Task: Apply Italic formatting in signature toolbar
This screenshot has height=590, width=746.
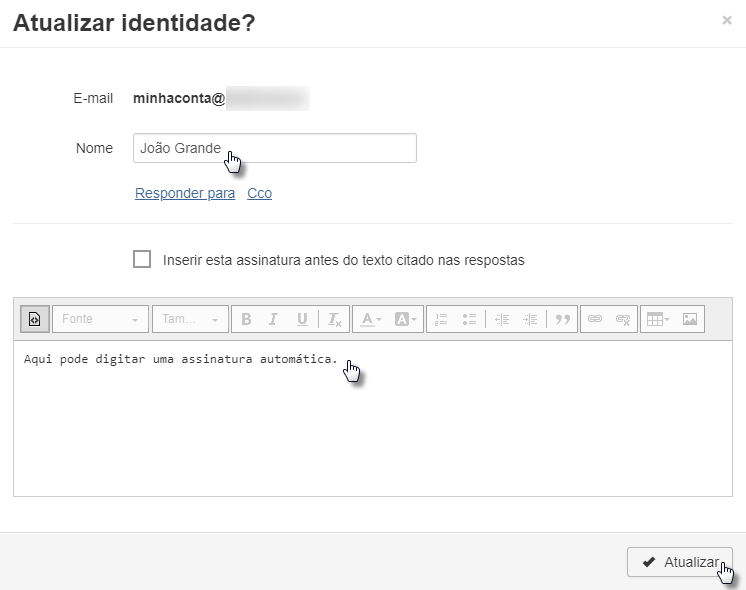Action: click(x=273, y=319)
